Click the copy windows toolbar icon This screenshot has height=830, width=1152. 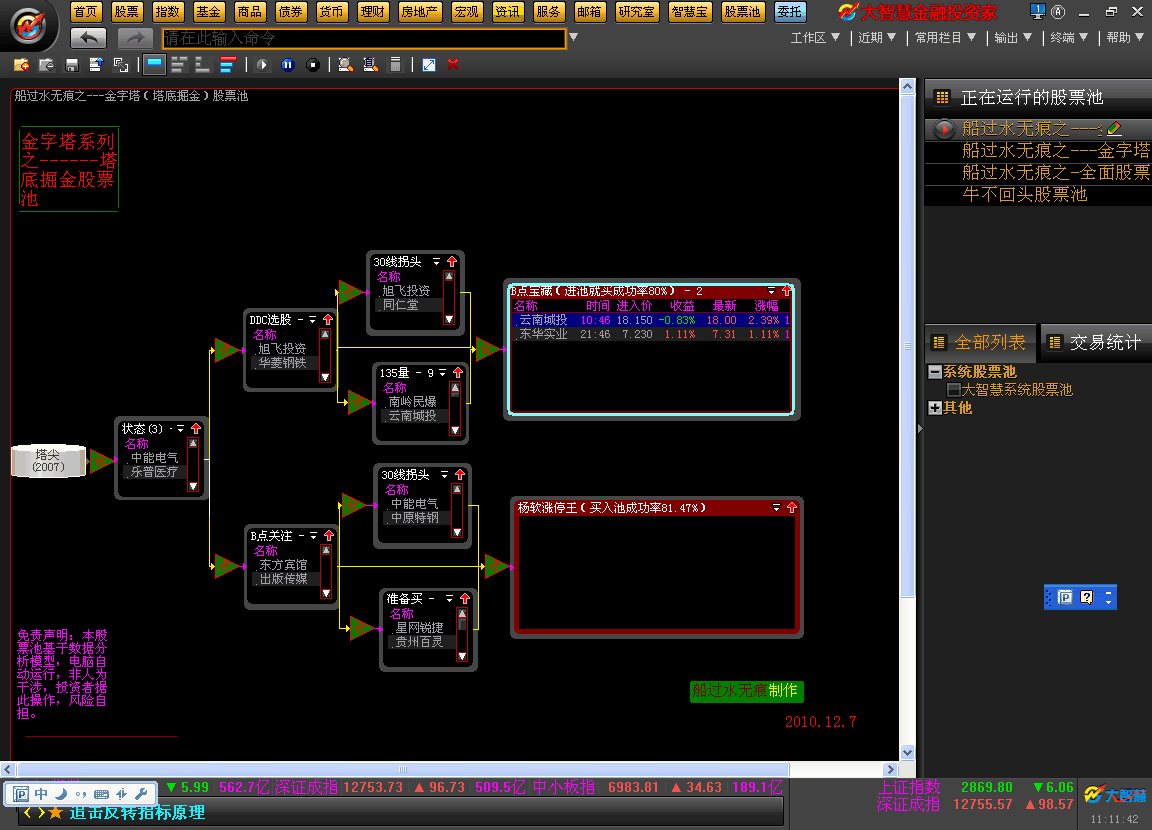[120, 65]
